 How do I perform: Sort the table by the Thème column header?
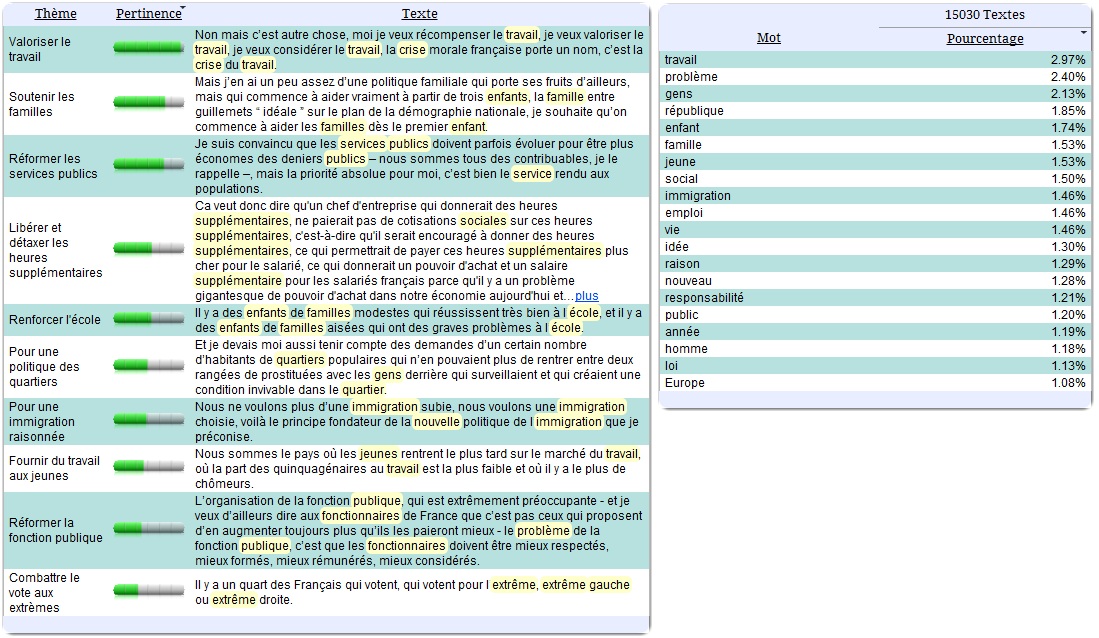tap(55, 13)
